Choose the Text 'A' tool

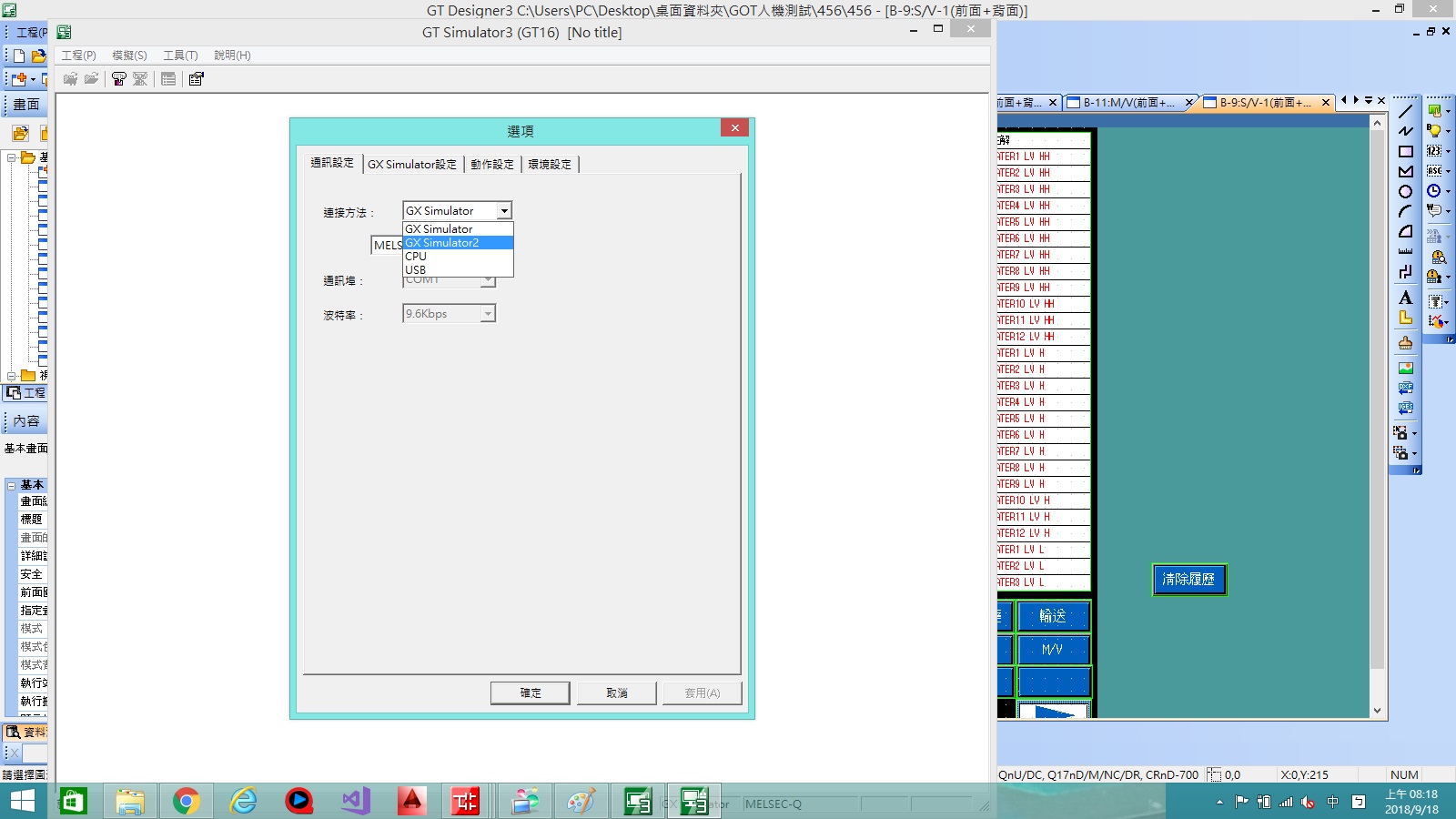click(x=1406, y=298)
